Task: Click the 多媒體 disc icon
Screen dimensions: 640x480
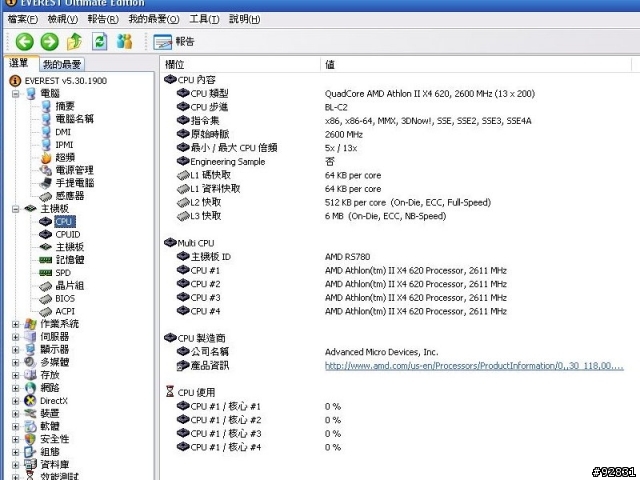Action: pyautogui.click(x=30, y=363)
